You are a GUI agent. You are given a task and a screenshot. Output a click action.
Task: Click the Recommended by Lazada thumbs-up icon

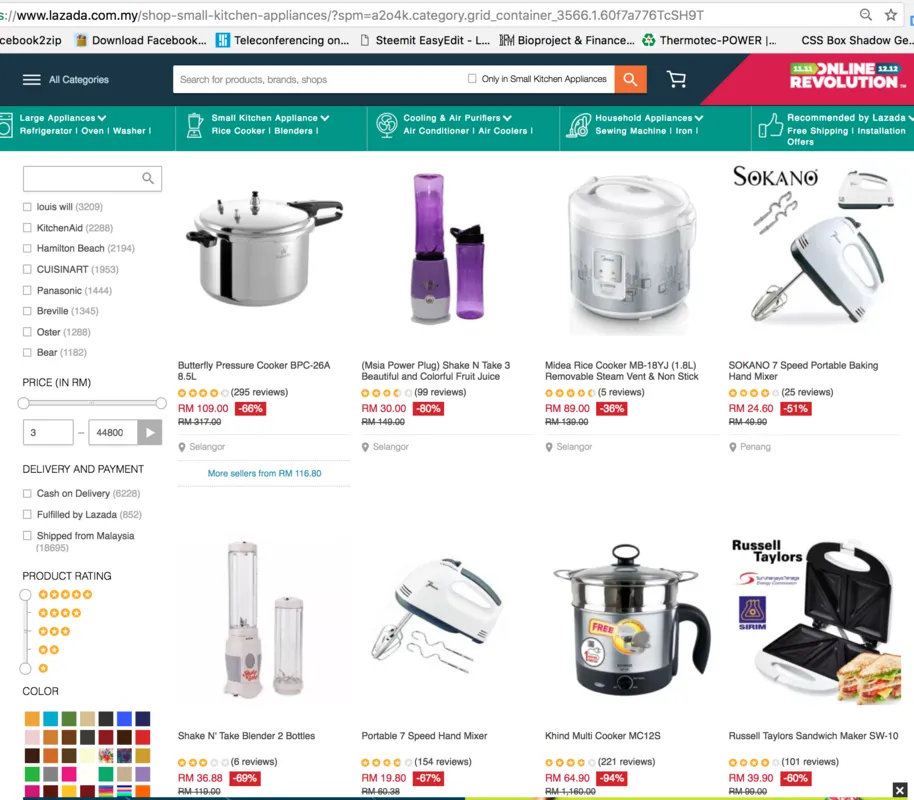point(770,125)
